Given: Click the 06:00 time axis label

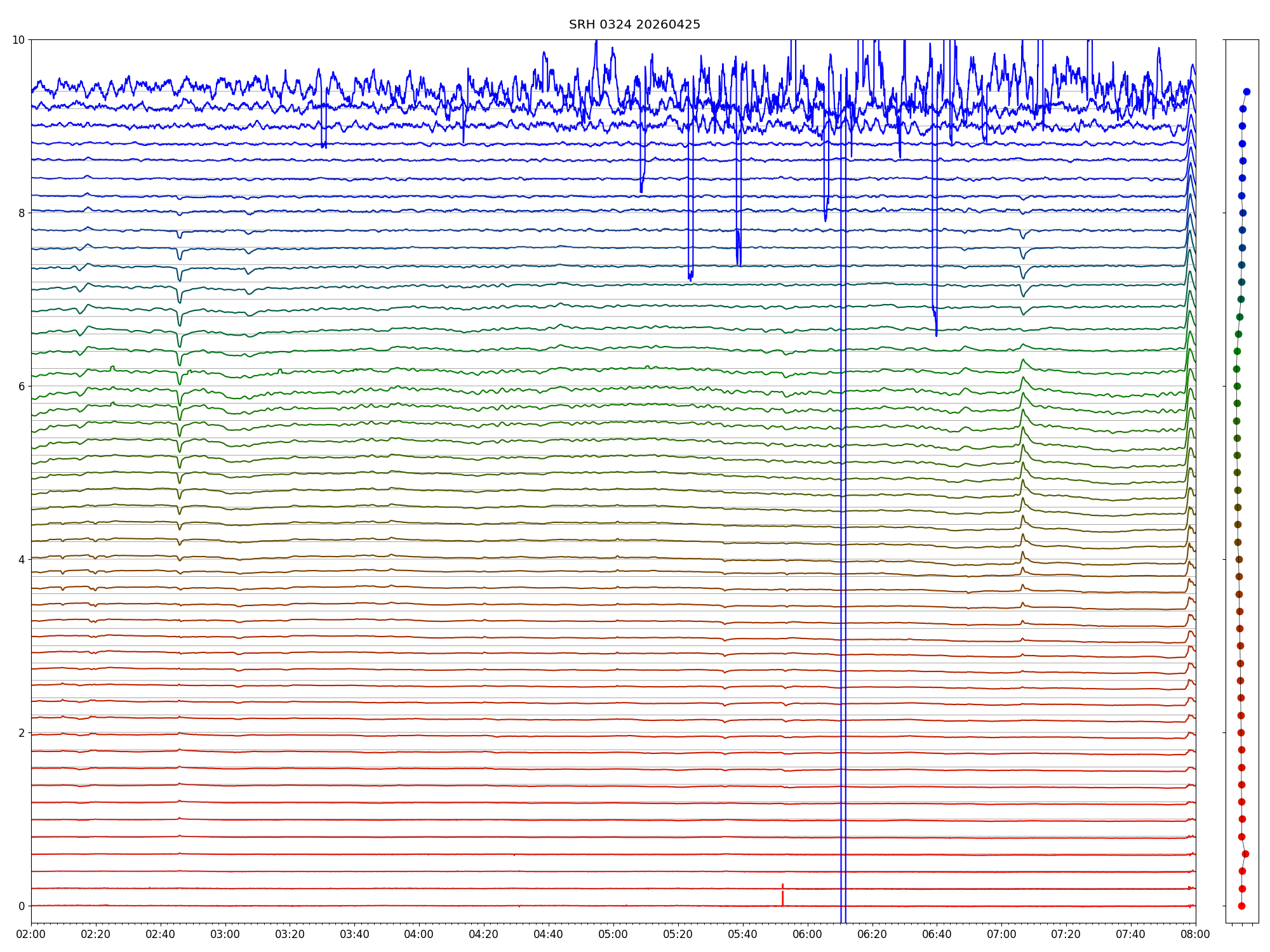Looking at the screenshot, I should [x=808, y=934].
